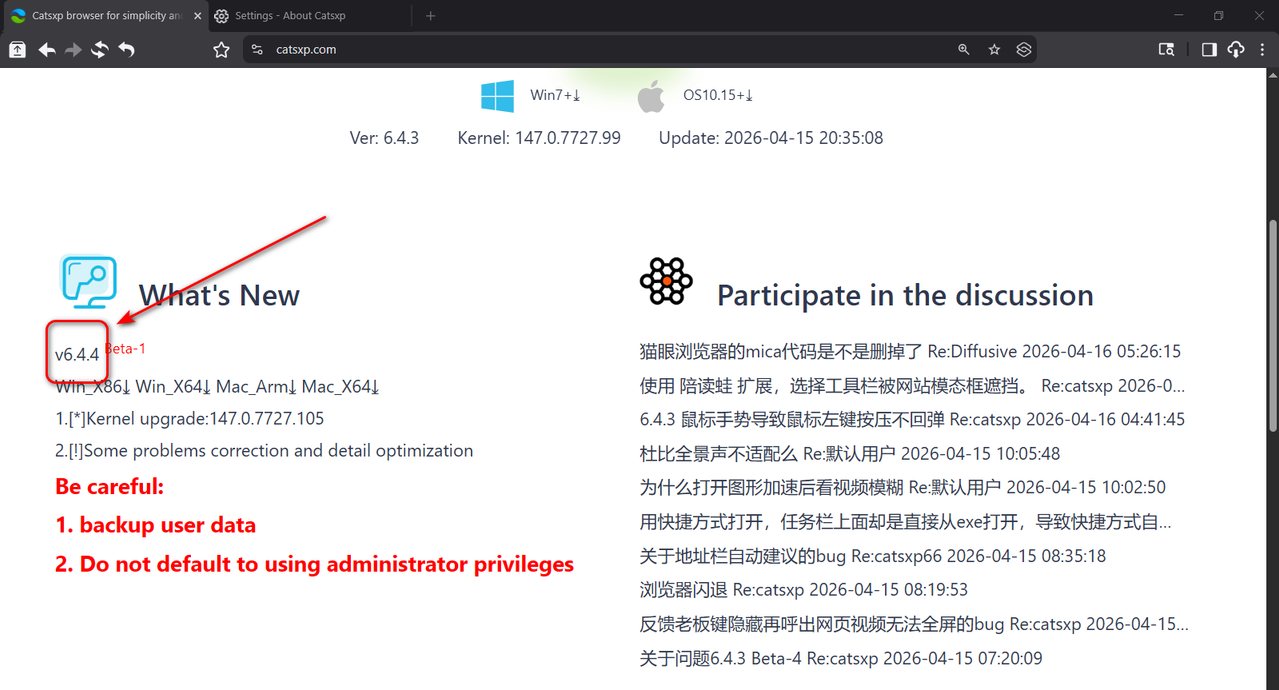1279x690 pixels.
Task: Open the 用快捷方式打开 discussion post
Action: coord(906,522)
